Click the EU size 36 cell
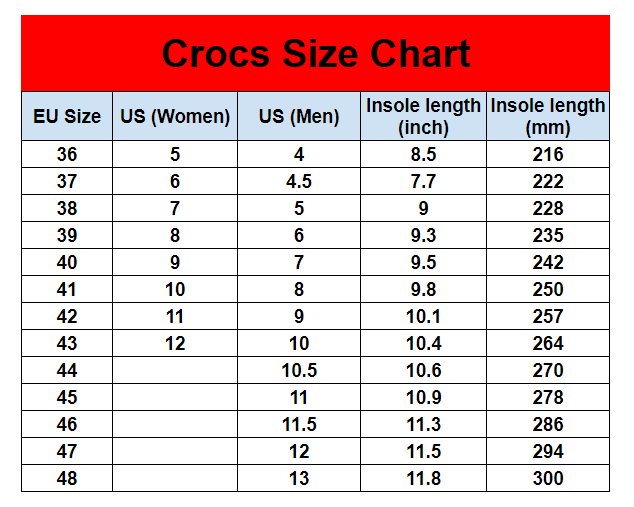 pyautogui.click(x=67, y=155)
